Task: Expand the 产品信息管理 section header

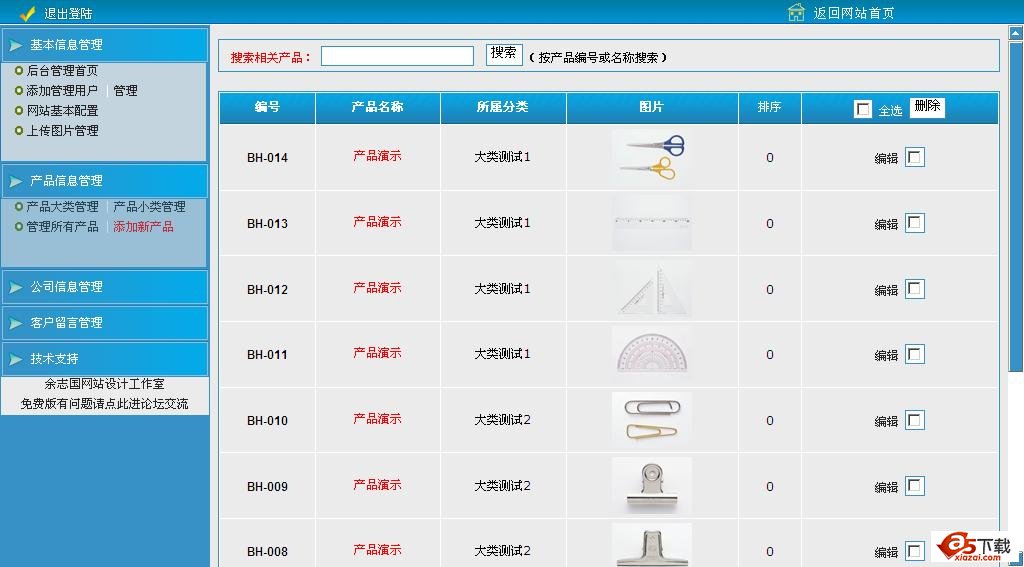Action: 104,181
